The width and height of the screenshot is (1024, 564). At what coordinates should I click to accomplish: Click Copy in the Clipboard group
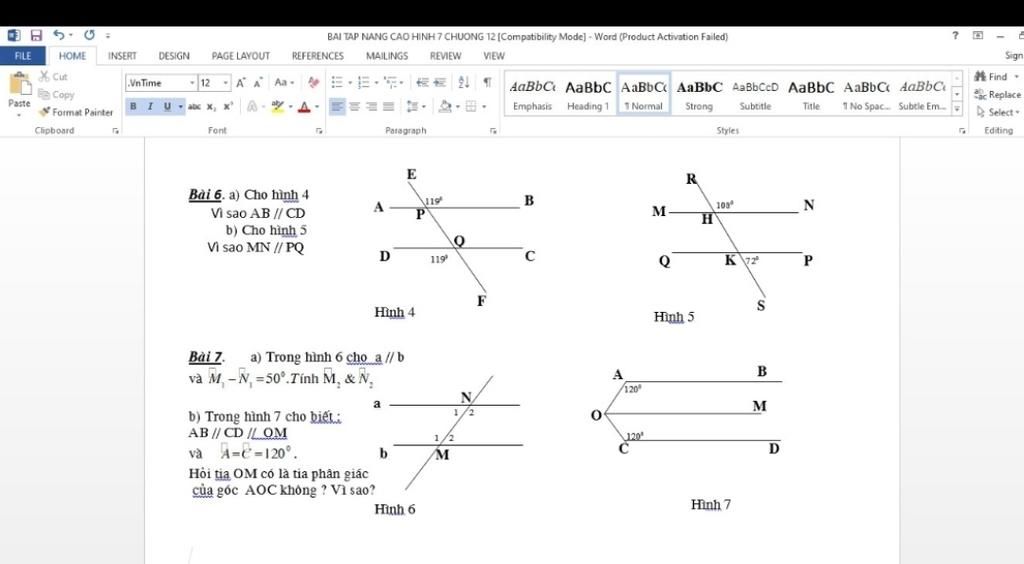56,95
